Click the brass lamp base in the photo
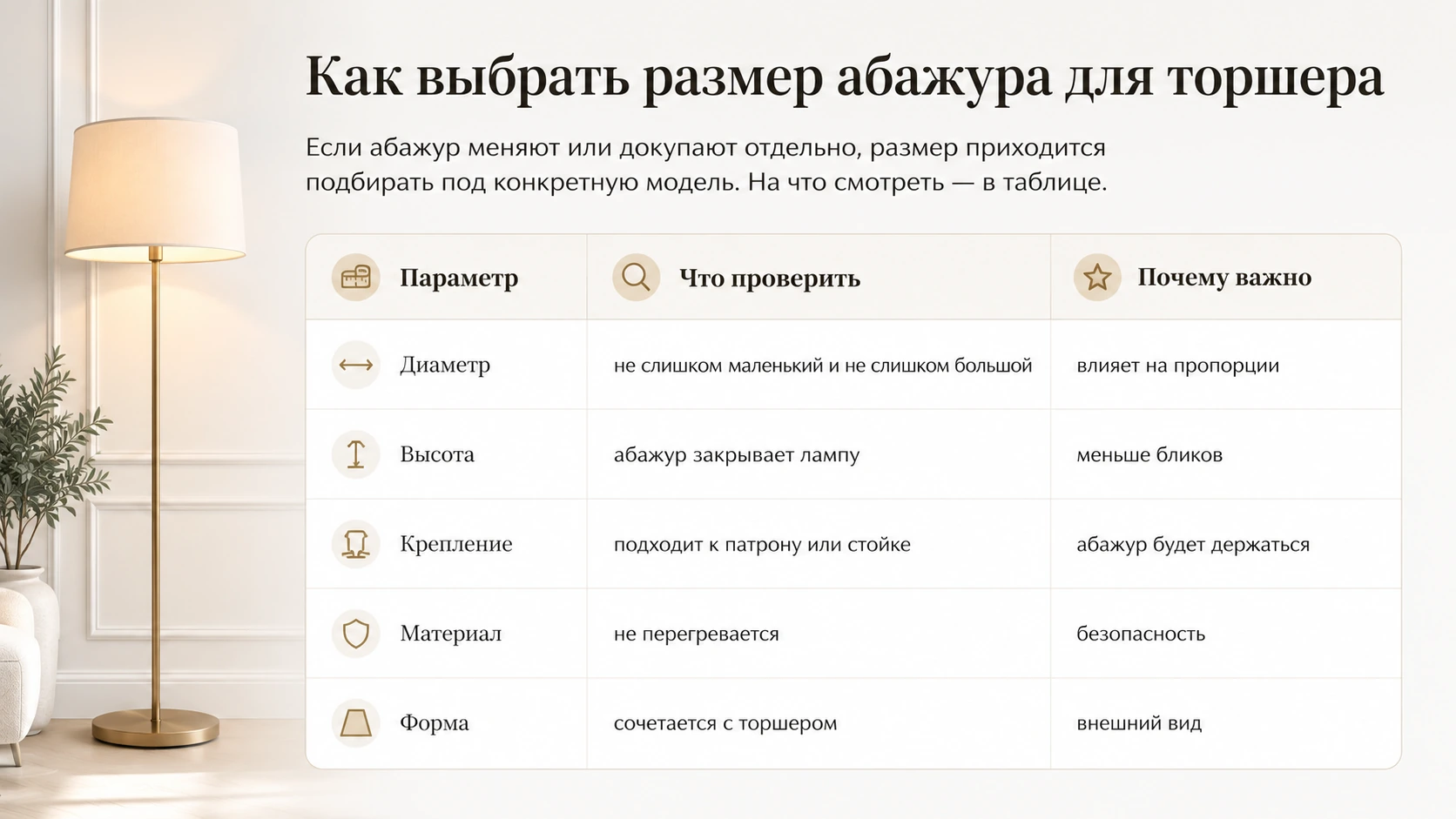The height and width of the screenshot is (819, 1456). point(156,728)
